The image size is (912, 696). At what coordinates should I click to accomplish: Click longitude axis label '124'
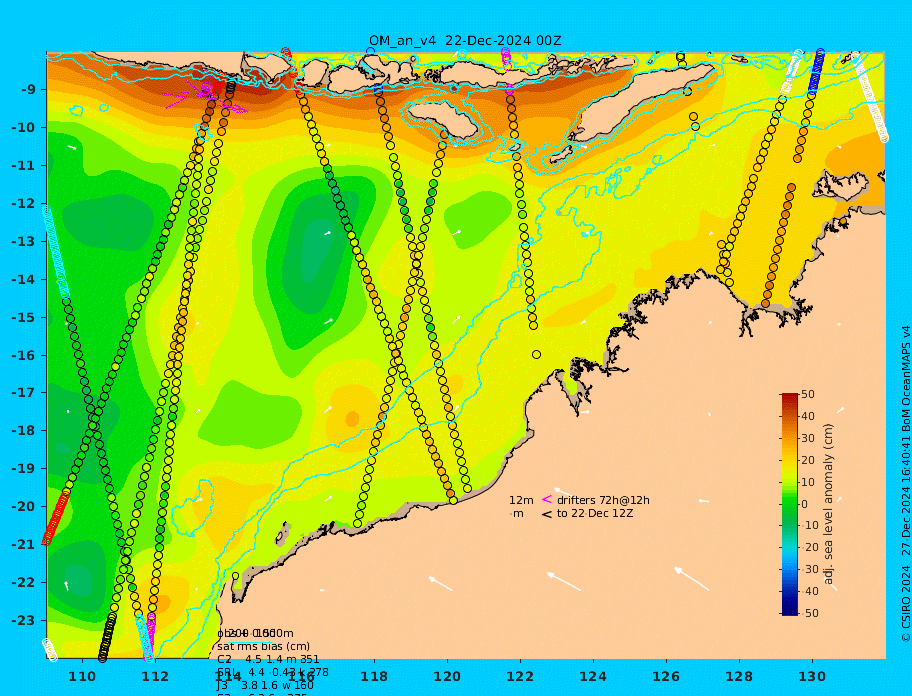[x=593, y=677]
